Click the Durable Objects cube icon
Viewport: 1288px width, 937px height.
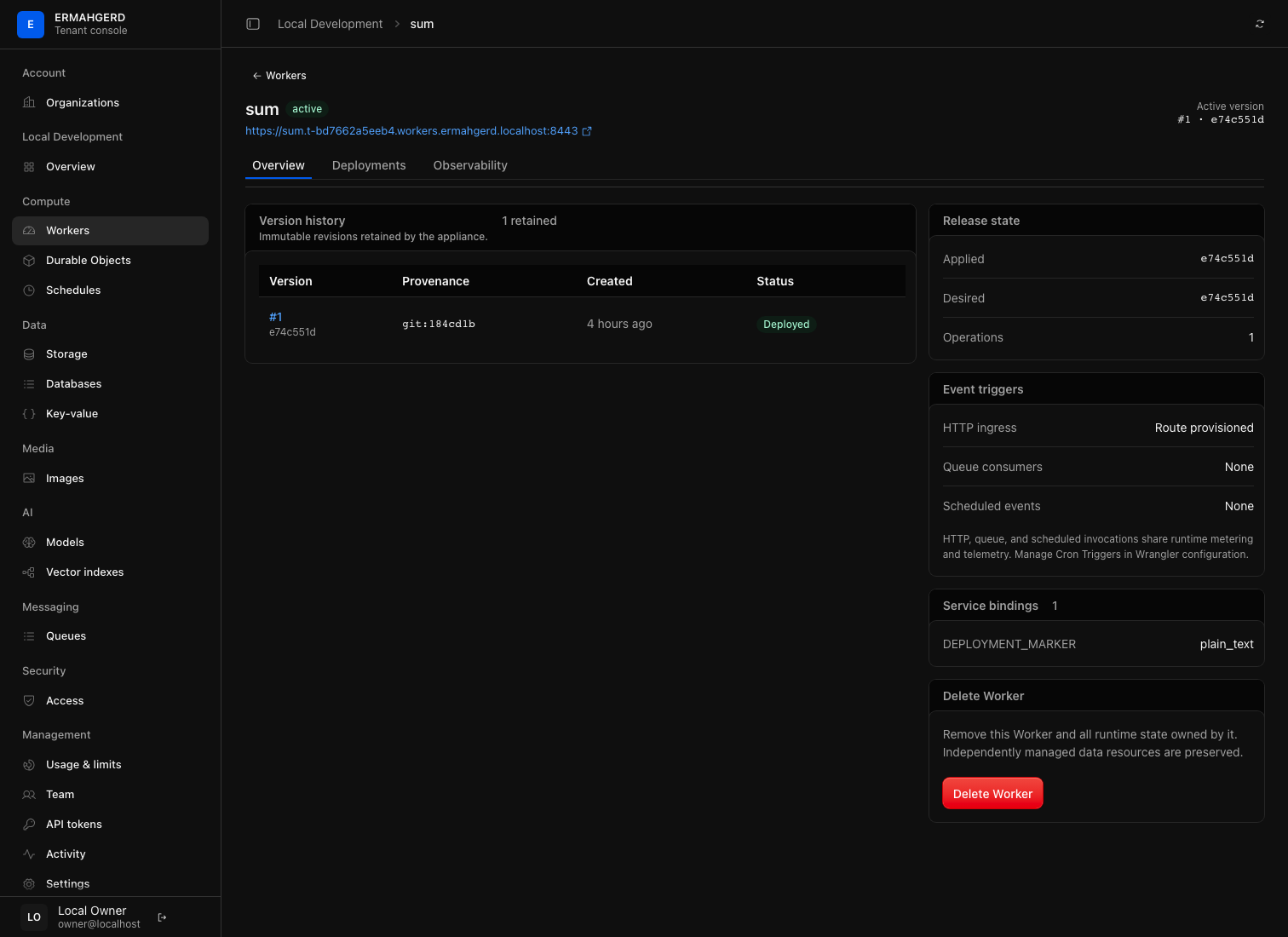tap(29, 261)
